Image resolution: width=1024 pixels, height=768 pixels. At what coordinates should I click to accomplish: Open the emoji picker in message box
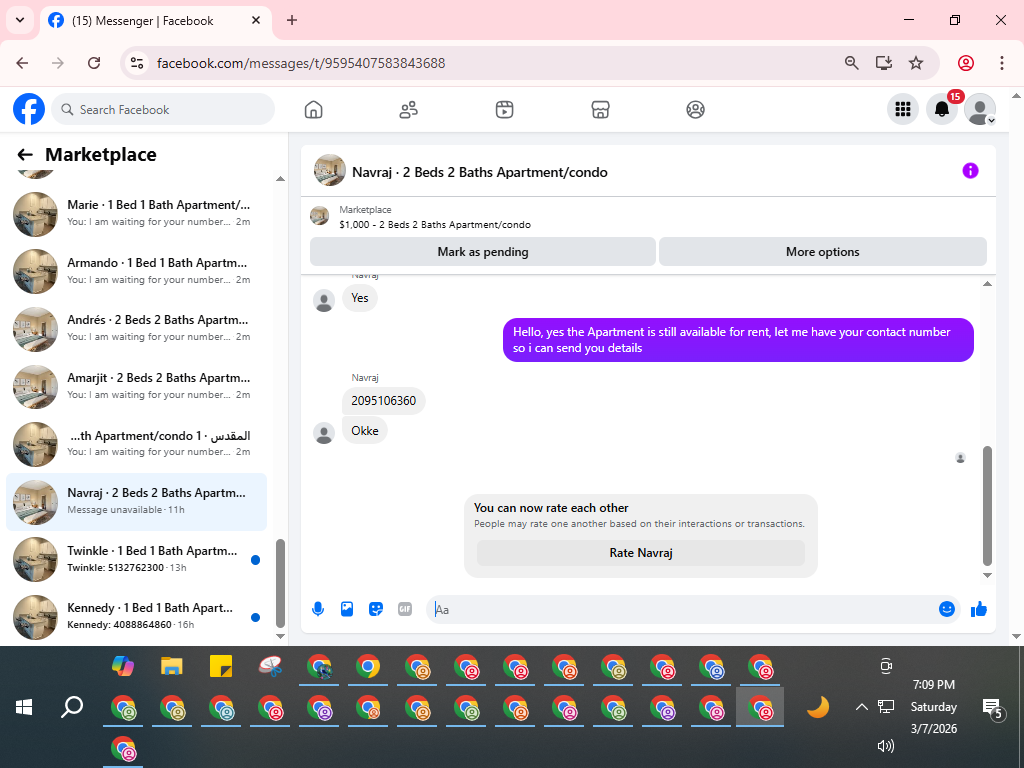[x=946, y=609]
